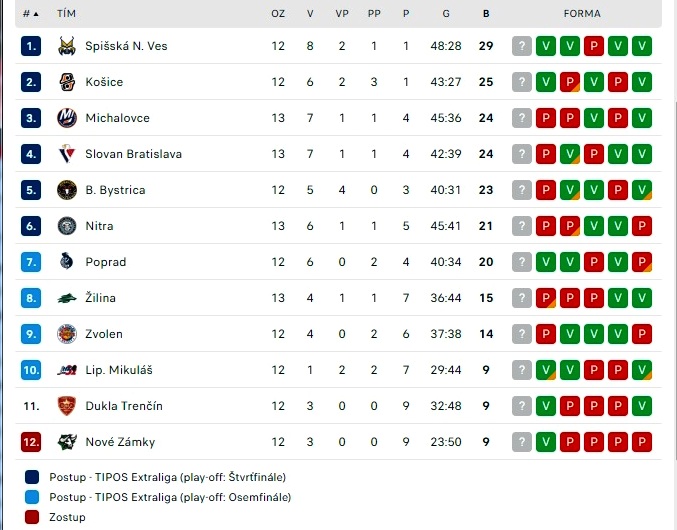677x530 pixels.
Task: Sort standings by OZ column header
Action: point(278,14)
